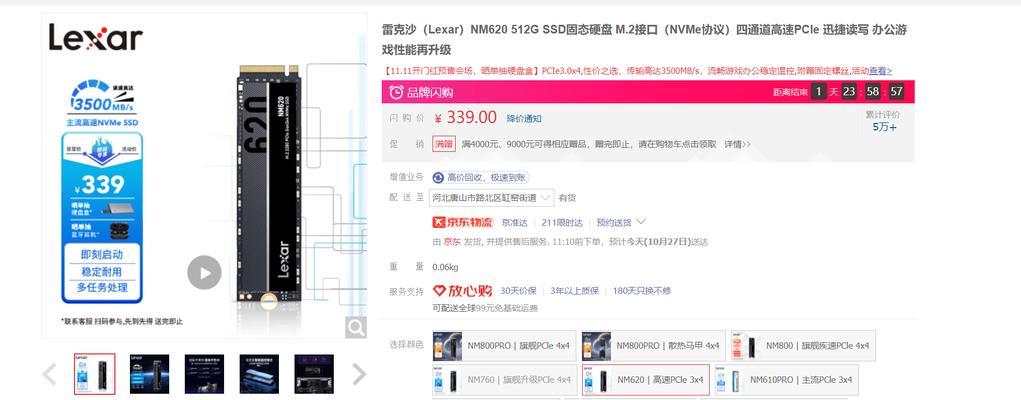Viewport: 1021px width, 400px height.
Task: Show previous product thumbnails arrow
Action: (x=49, y=374)
